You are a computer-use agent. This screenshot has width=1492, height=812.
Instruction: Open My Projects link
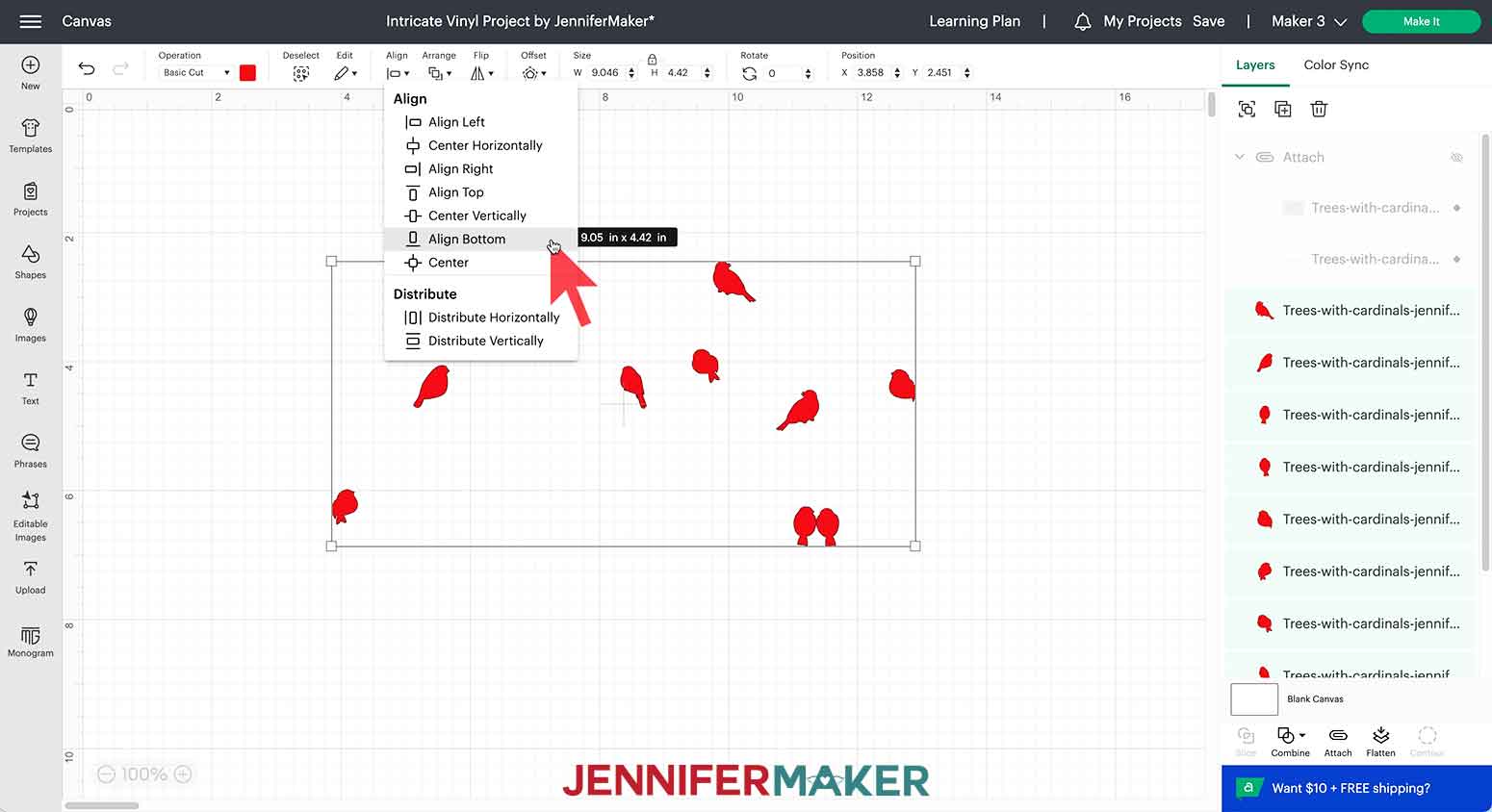coord(1143,21)
